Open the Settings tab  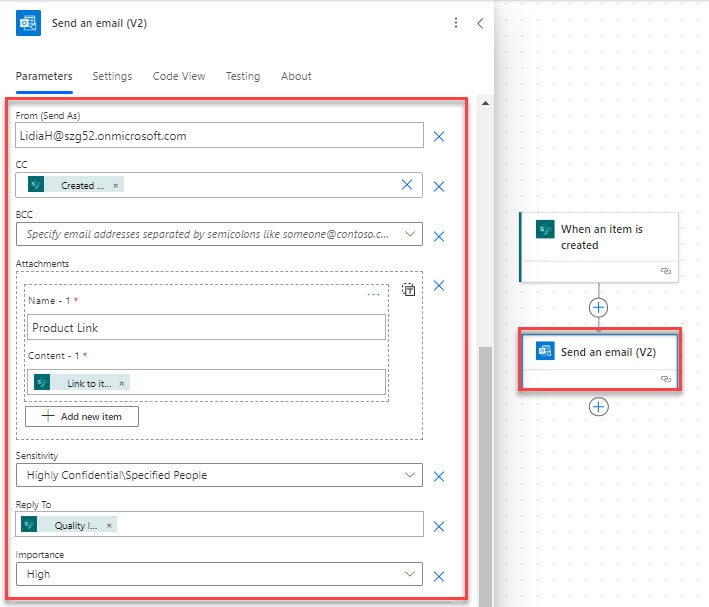click(112, 76)
